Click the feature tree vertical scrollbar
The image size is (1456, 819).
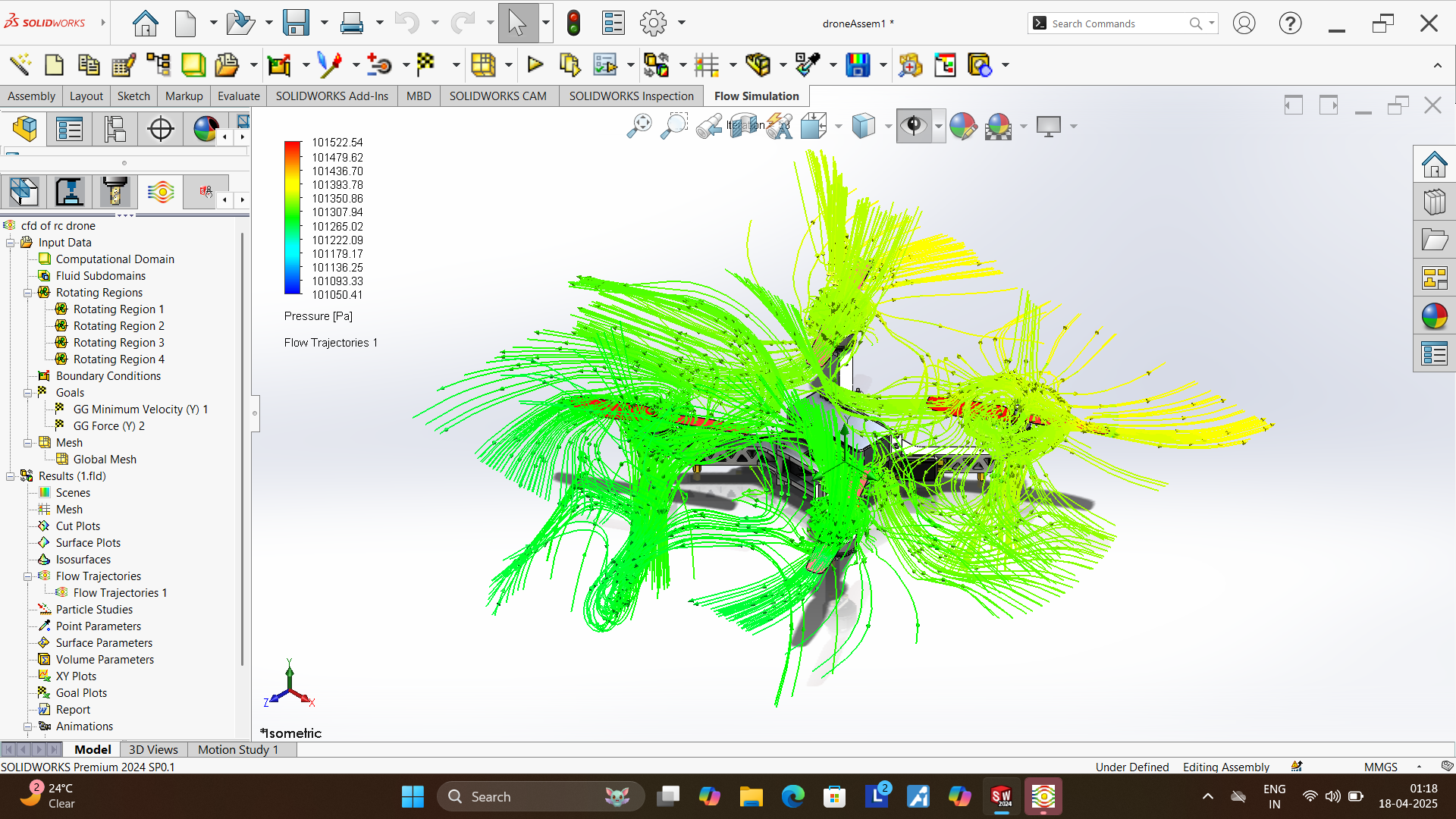pos(242,447)
